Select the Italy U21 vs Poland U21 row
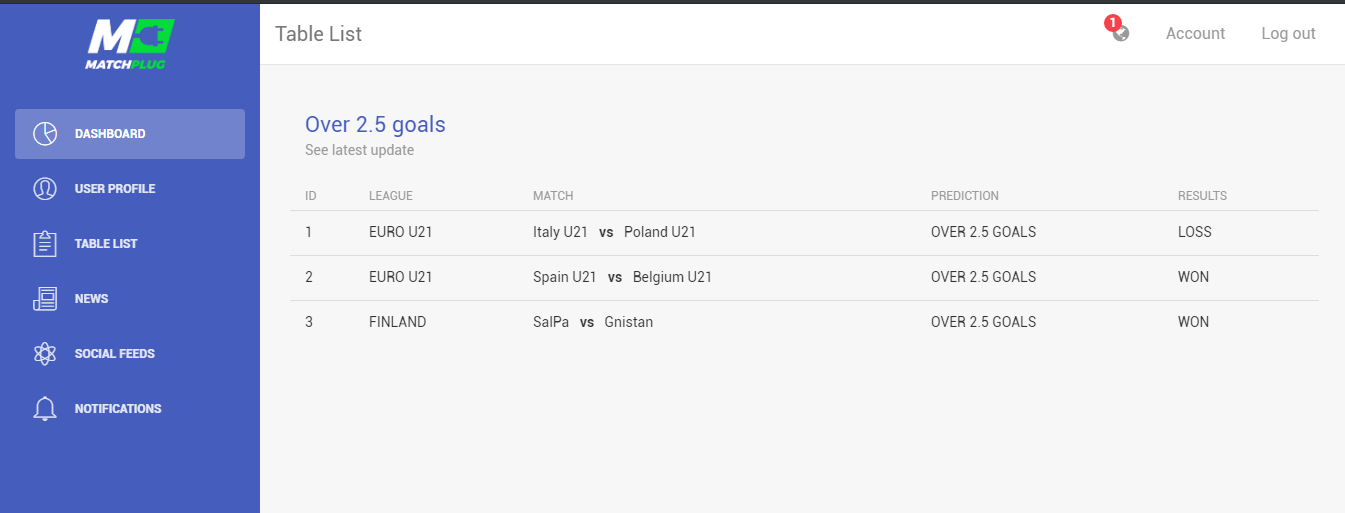The image size is (1345, 513). coord(804,233)
